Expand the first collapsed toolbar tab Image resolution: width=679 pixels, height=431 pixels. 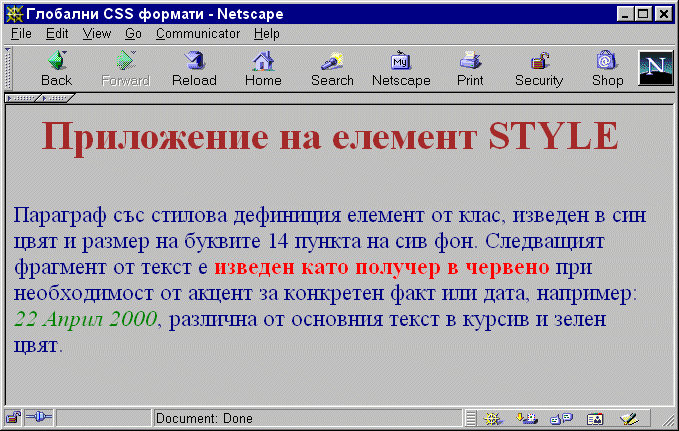(21, 98)
